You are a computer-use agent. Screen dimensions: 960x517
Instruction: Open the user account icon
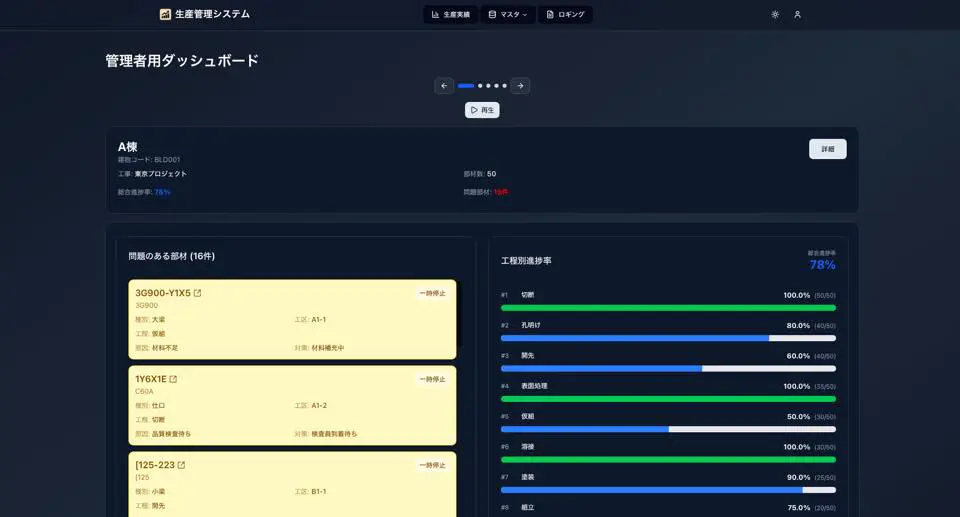(x=797, y=15)
